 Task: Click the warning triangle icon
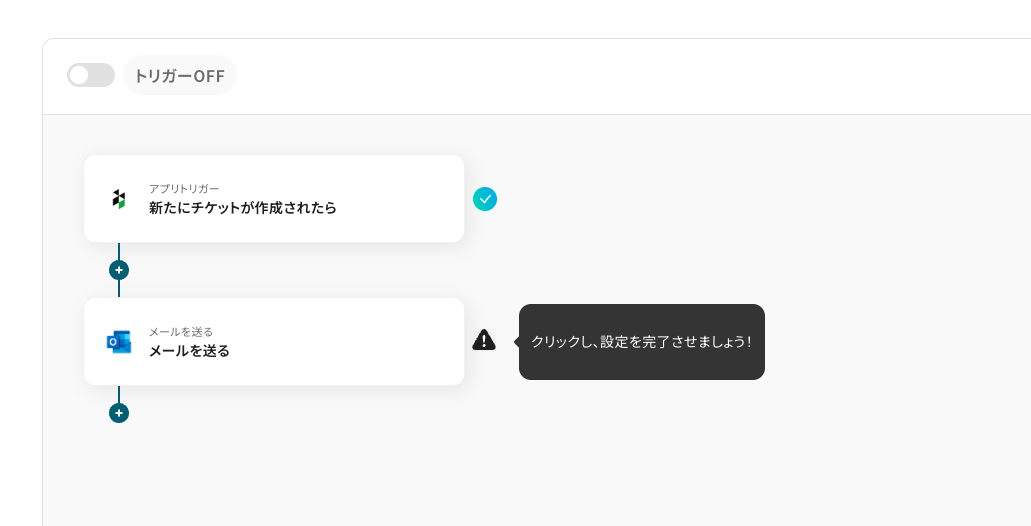tap(484, 341)
